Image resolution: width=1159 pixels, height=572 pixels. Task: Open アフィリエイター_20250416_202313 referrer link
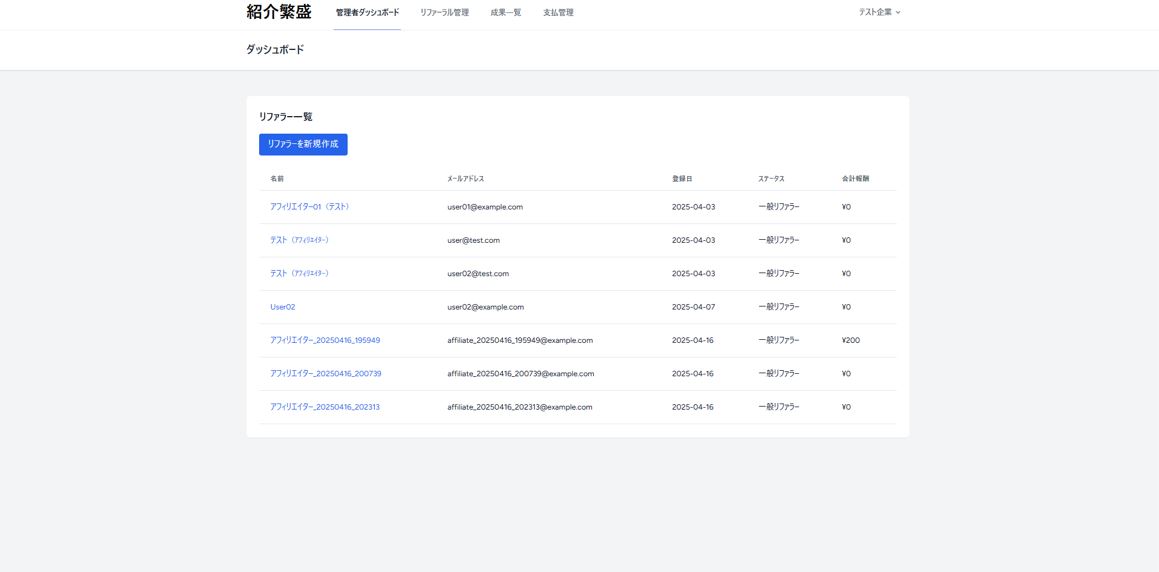click(x=325, y=407)
